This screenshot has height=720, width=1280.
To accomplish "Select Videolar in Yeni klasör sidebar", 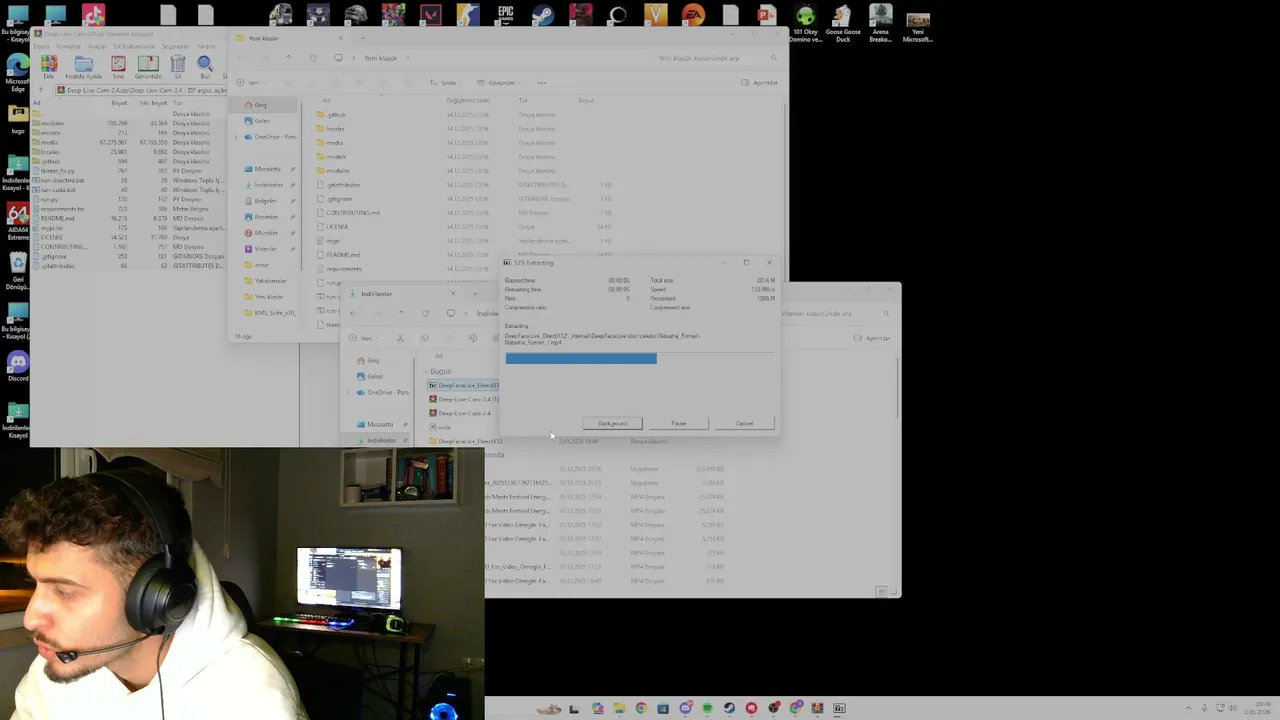I will click(265, 248).
